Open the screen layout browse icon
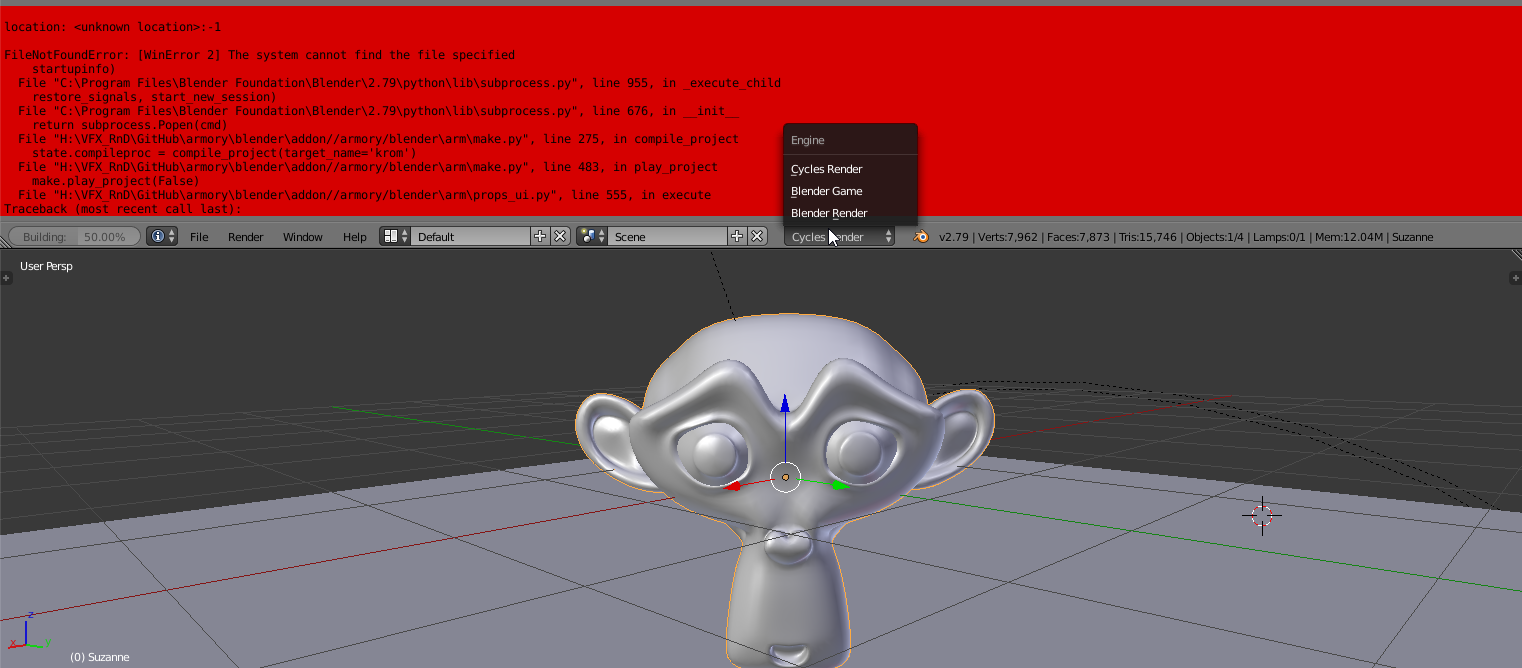This screenshot has width=1522, height=668. coord(395,237)
